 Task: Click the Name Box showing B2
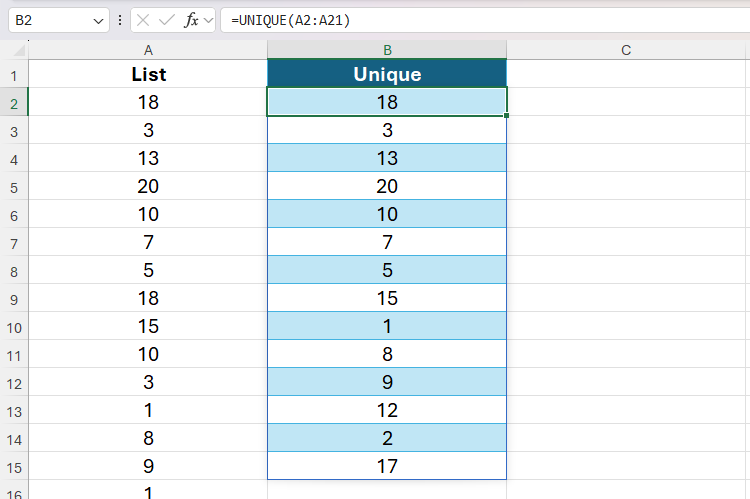[x=50, y=20]
